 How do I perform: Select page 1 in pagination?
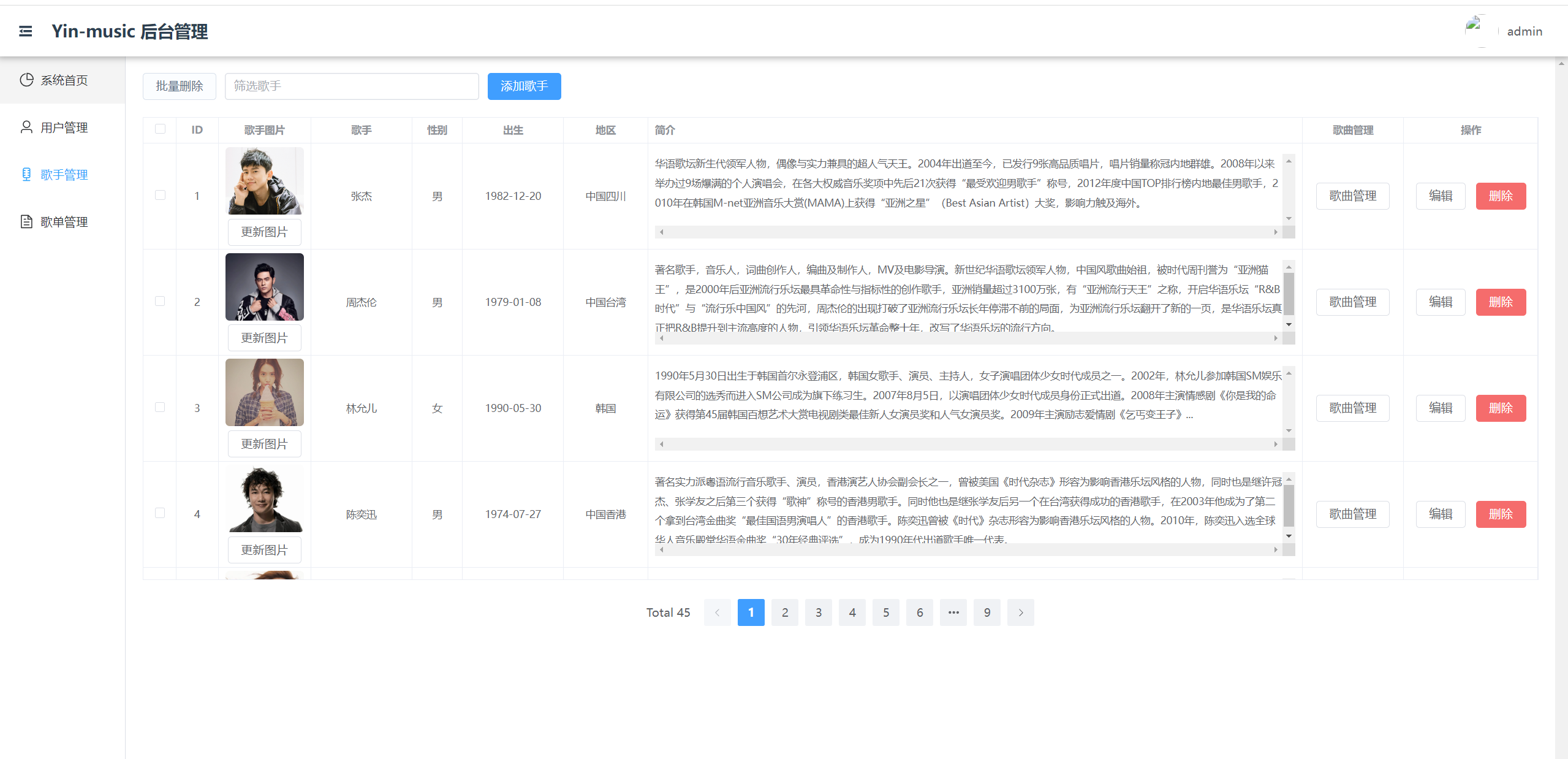(x=751, y=612)
